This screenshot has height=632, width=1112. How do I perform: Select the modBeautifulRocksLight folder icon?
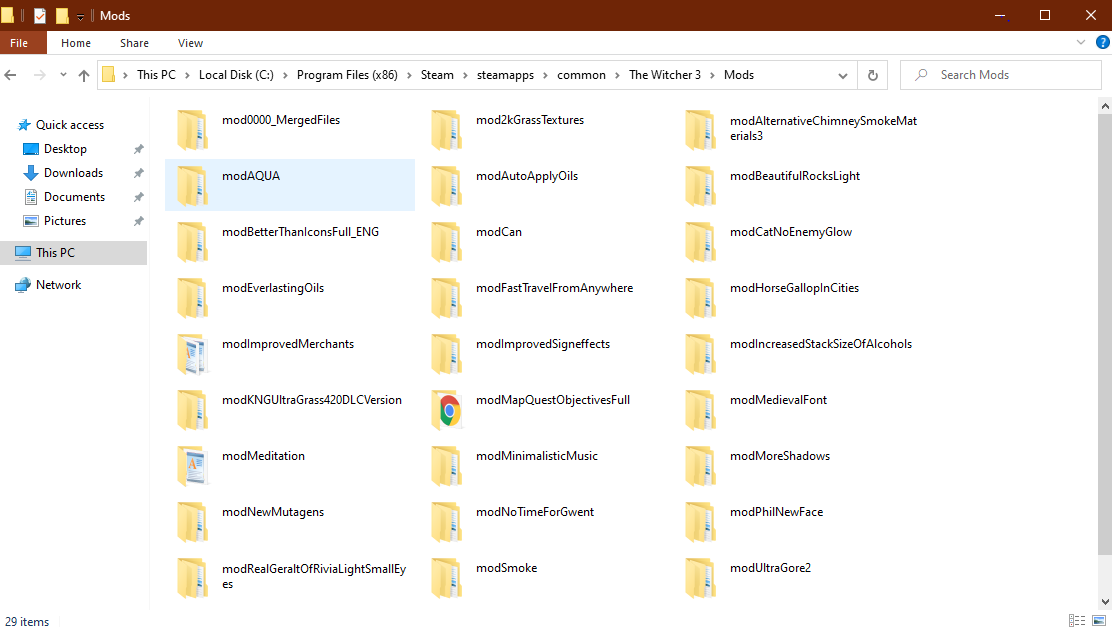coord(700,186)
